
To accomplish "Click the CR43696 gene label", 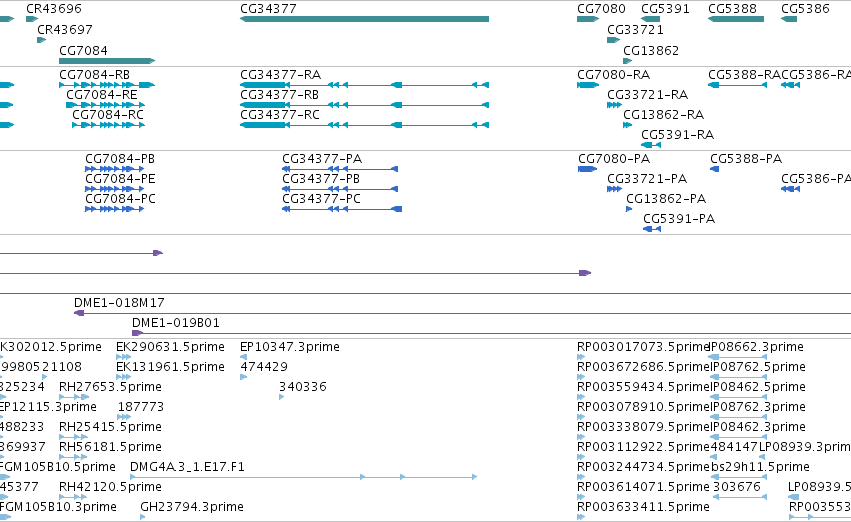I will (54, 9).
